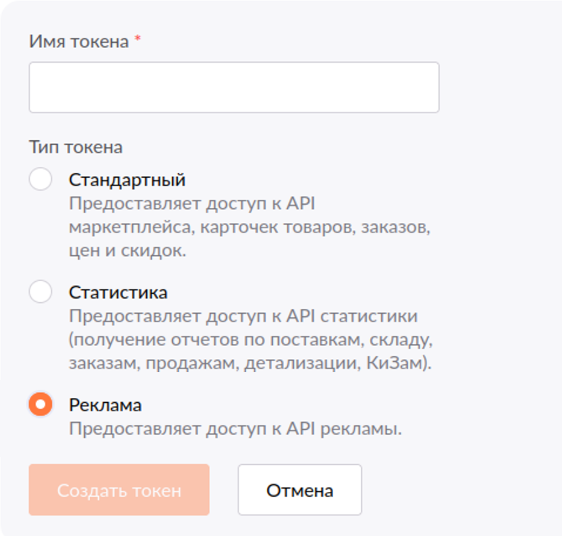
Task: Click the Тип токена section heading
Action: tap(76, 147)
